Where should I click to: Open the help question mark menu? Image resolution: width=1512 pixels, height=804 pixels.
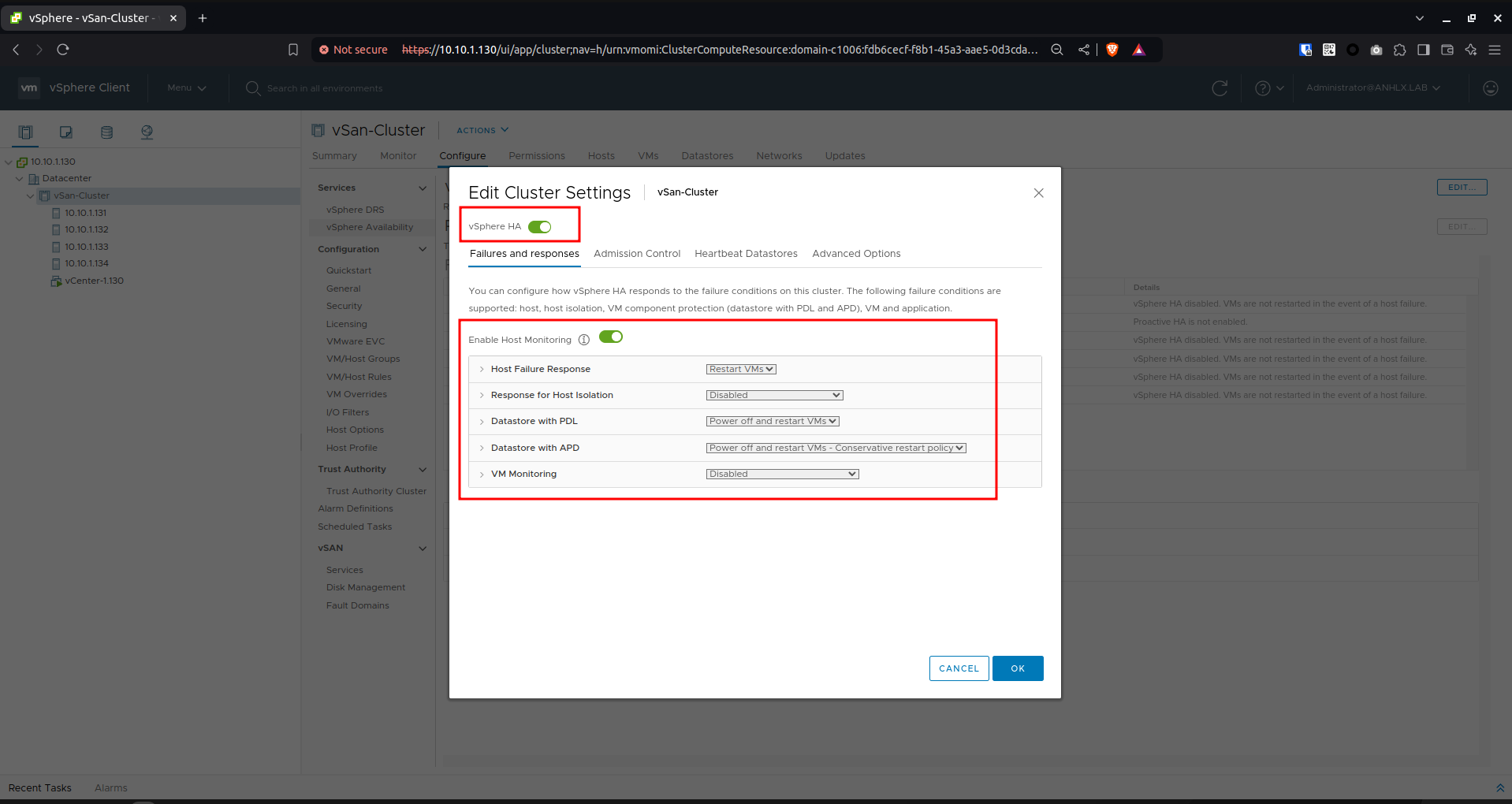point(1268,88)
